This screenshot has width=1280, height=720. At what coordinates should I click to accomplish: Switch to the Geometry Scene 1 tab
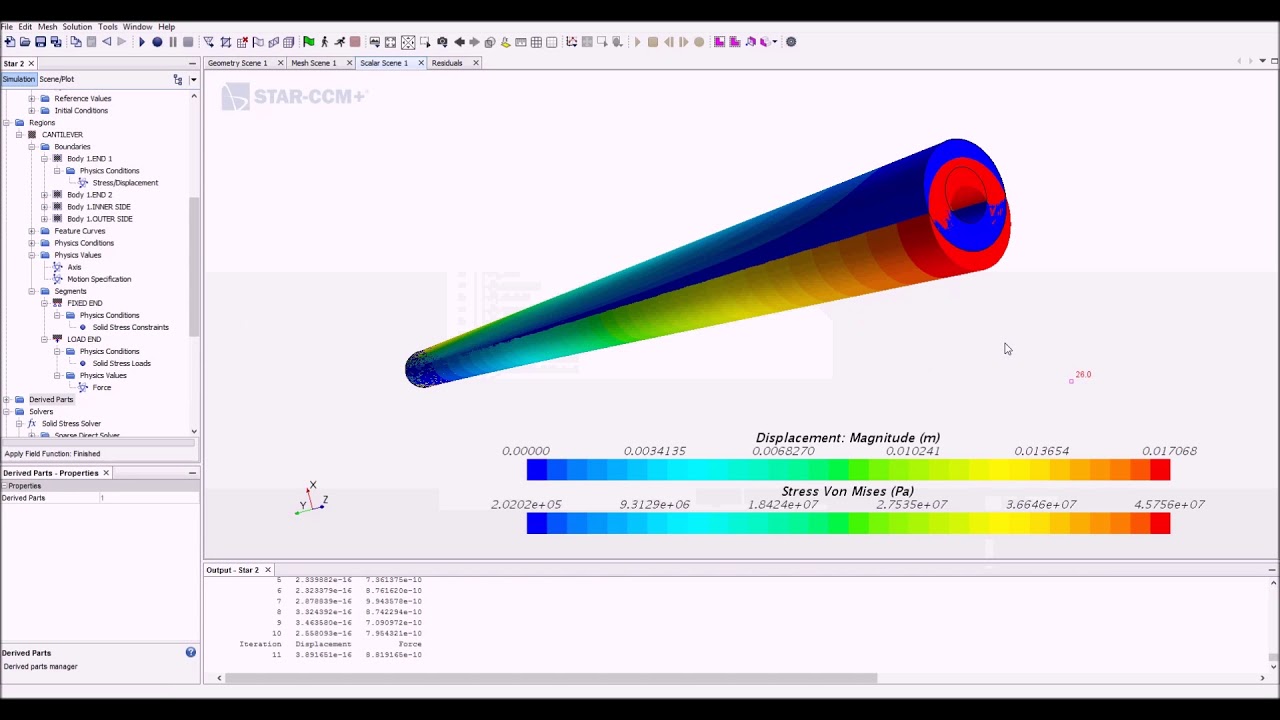click(x=237, y=63)
